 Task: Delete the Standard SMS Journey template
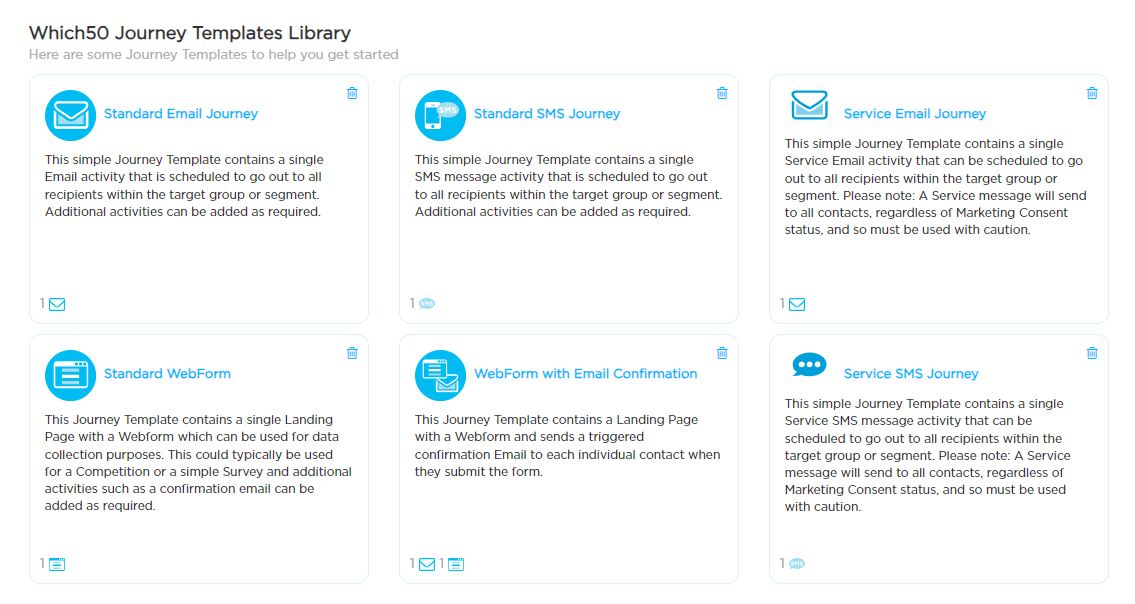point(722,93)
